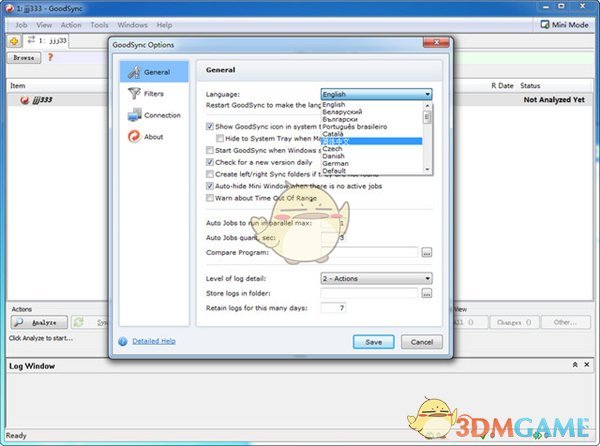Click the green Sync button icon
This screenshot has height=446, width=600.
click(78, 322)
